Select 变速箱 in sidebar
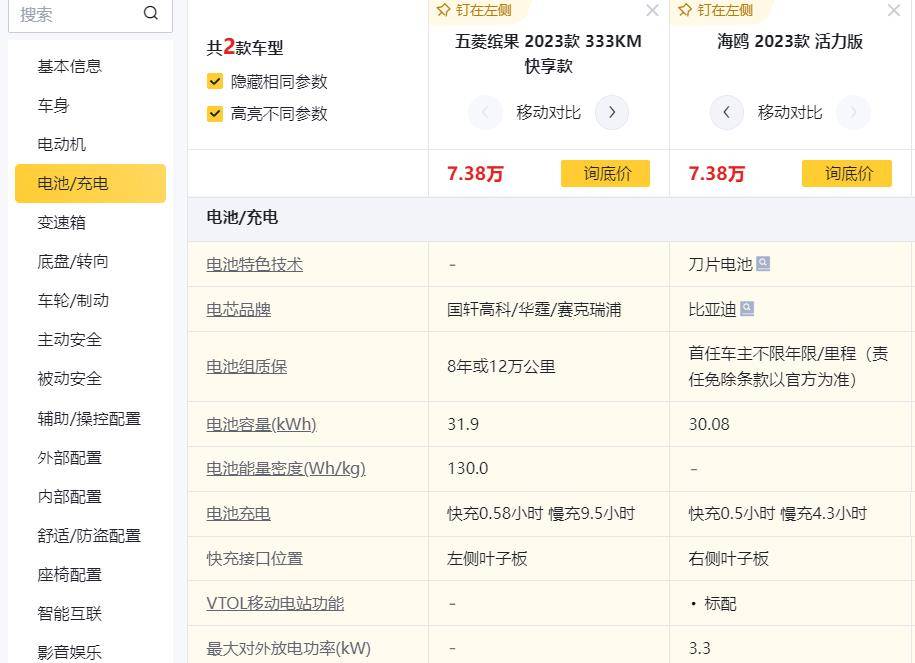This screenshot has height=663, width=915. pyautogui.click(x=61, y=222)
